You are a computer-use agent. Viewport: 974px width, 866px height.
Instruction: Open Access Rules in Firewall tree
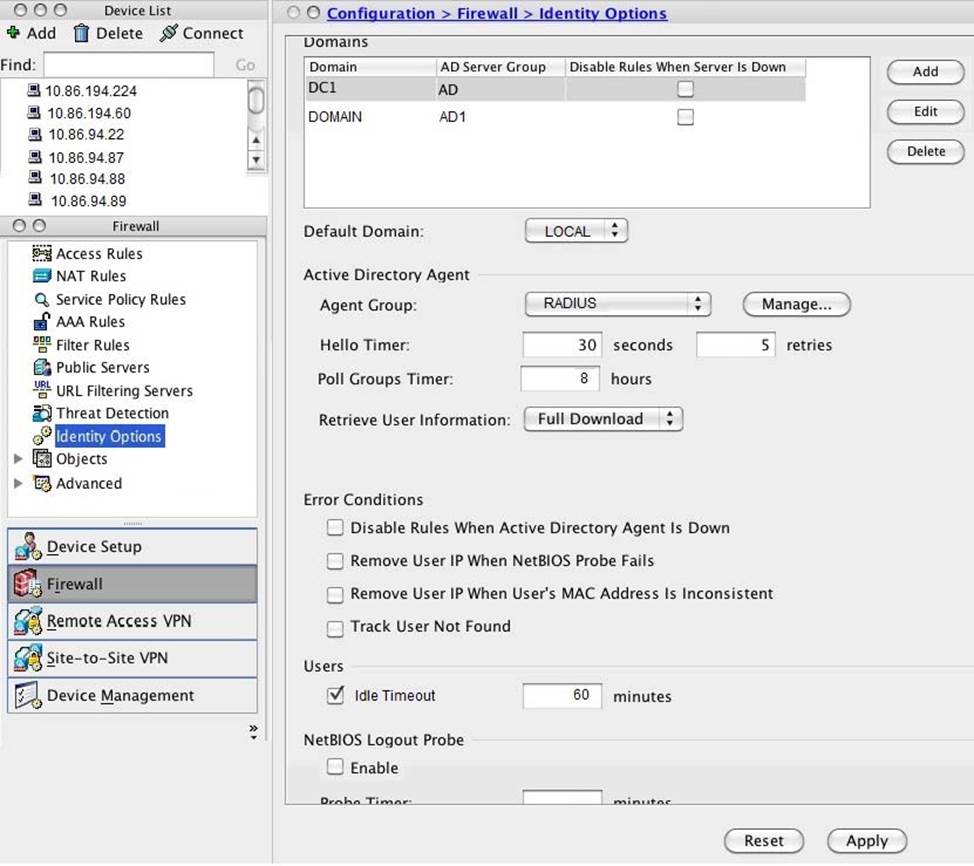pyautogui.click(x=98, y=254)
